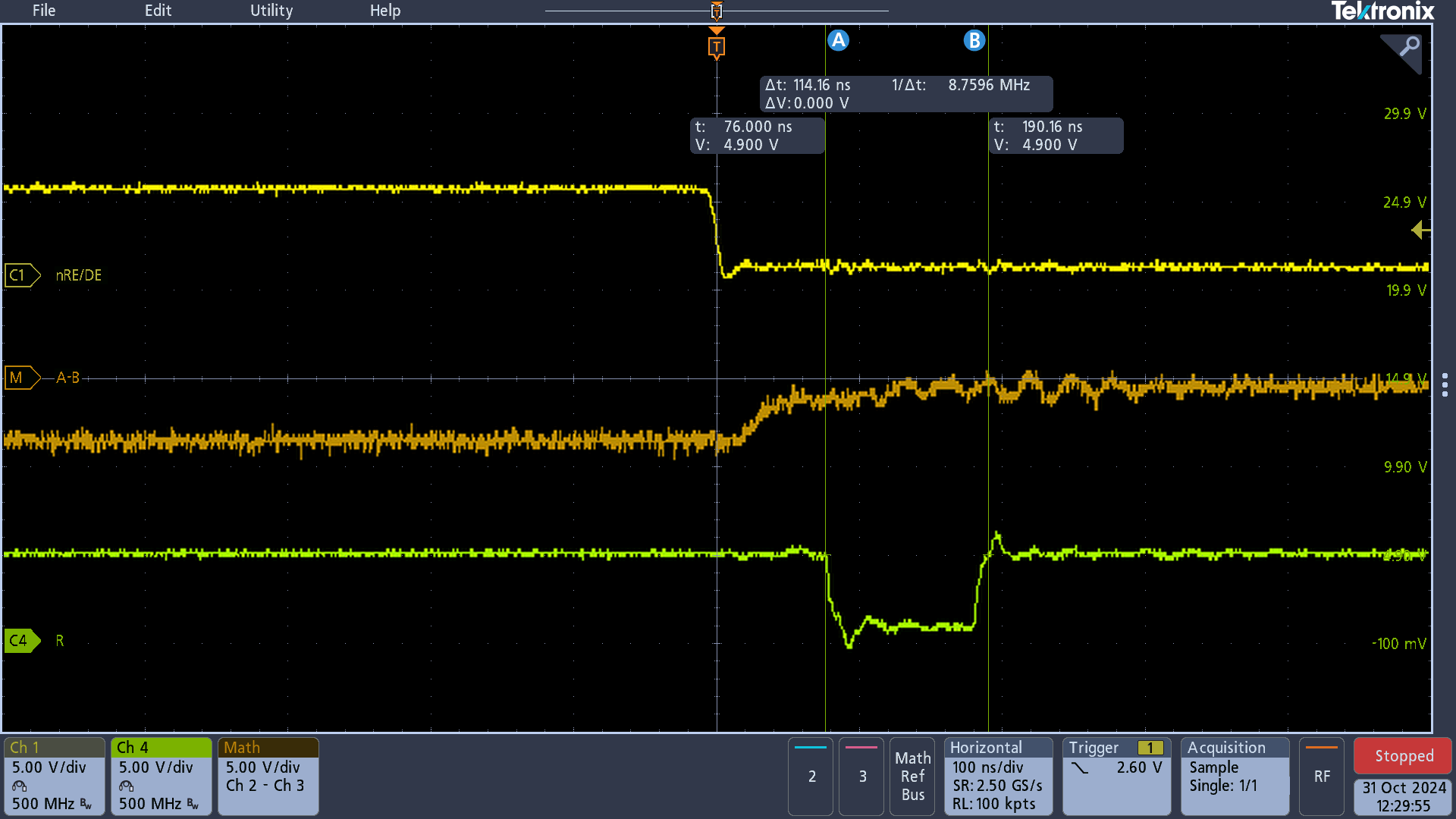
Task: Click the orange T trigger marker
Action: [716, 47]
